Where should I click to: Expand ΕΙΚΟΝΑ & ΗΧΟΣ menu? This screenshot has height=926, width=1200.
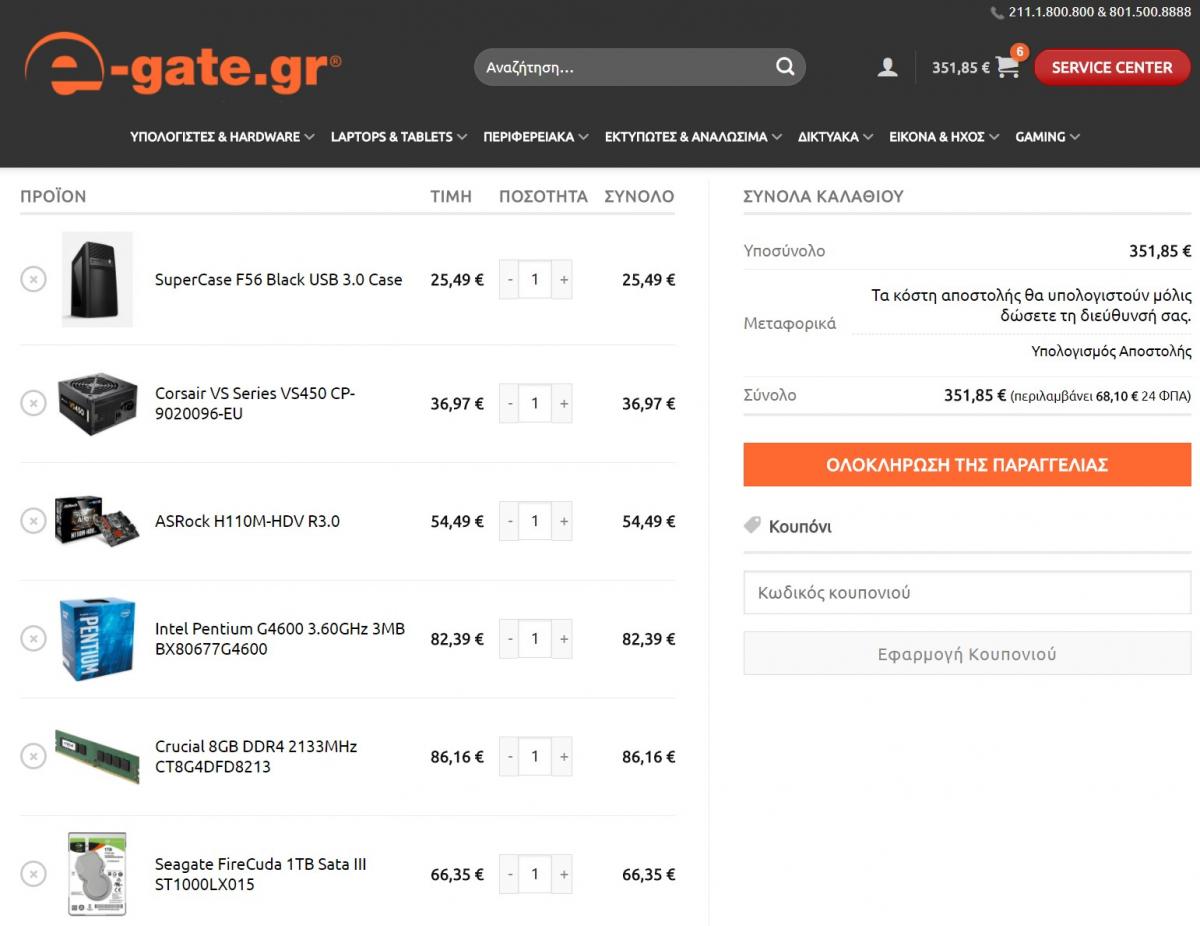[x=944, y=137]
